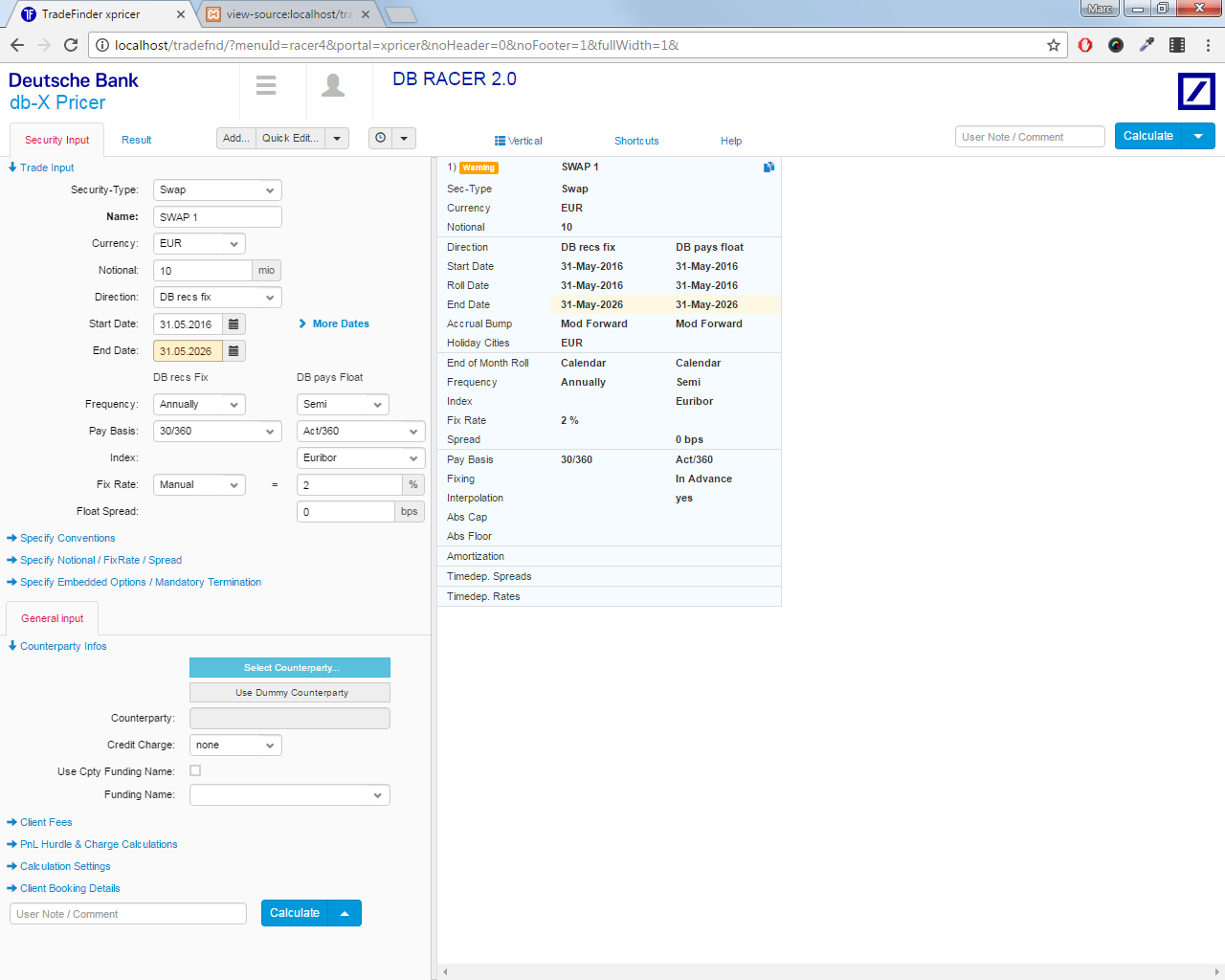Click the Deutsche Bank logo icon

(x=1196, y=92)
